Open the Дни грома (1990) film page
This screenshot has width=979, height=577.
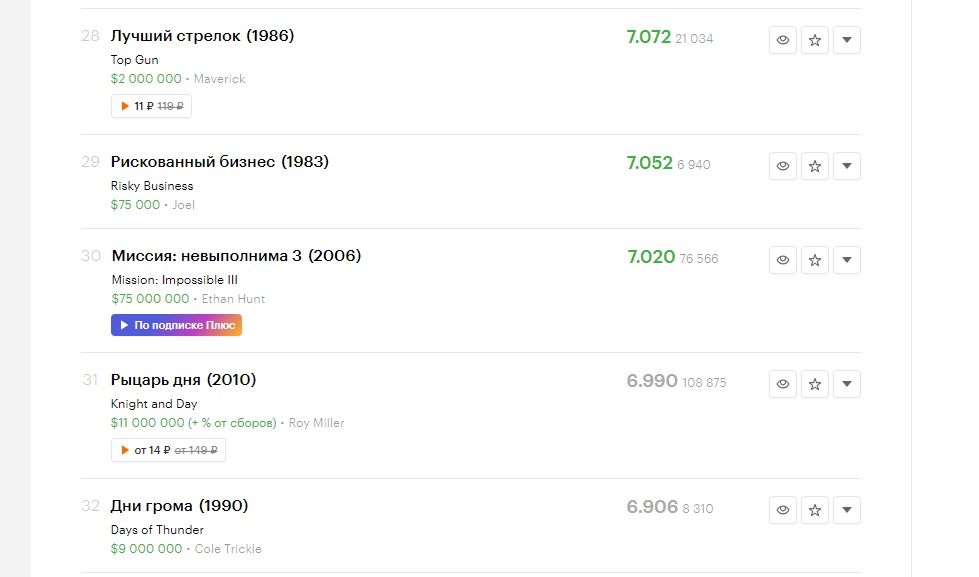point(179,506)
